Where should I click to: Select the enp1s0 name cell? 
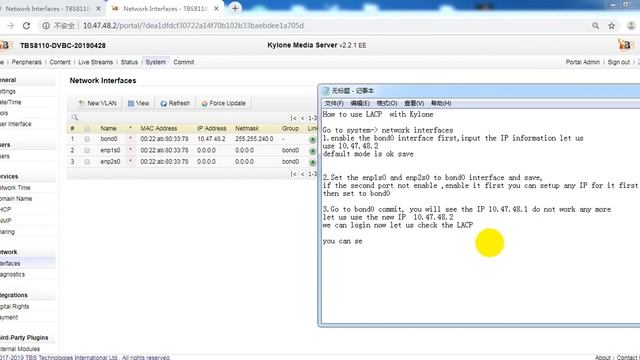(110, 151)
